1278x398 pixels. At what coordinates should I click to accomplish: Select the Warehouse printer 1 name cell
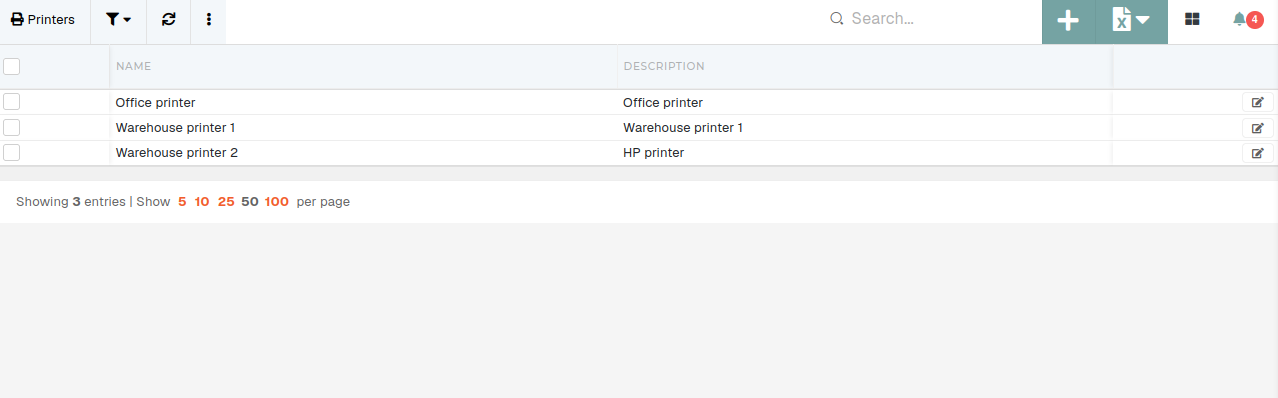pos(363,128)
